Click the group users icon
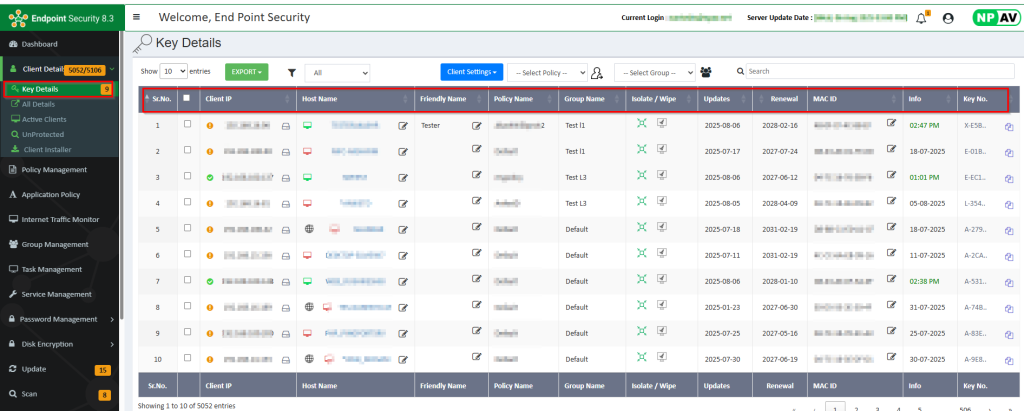This screenshot has width=1024, height=411. click(x=707, y=72)
